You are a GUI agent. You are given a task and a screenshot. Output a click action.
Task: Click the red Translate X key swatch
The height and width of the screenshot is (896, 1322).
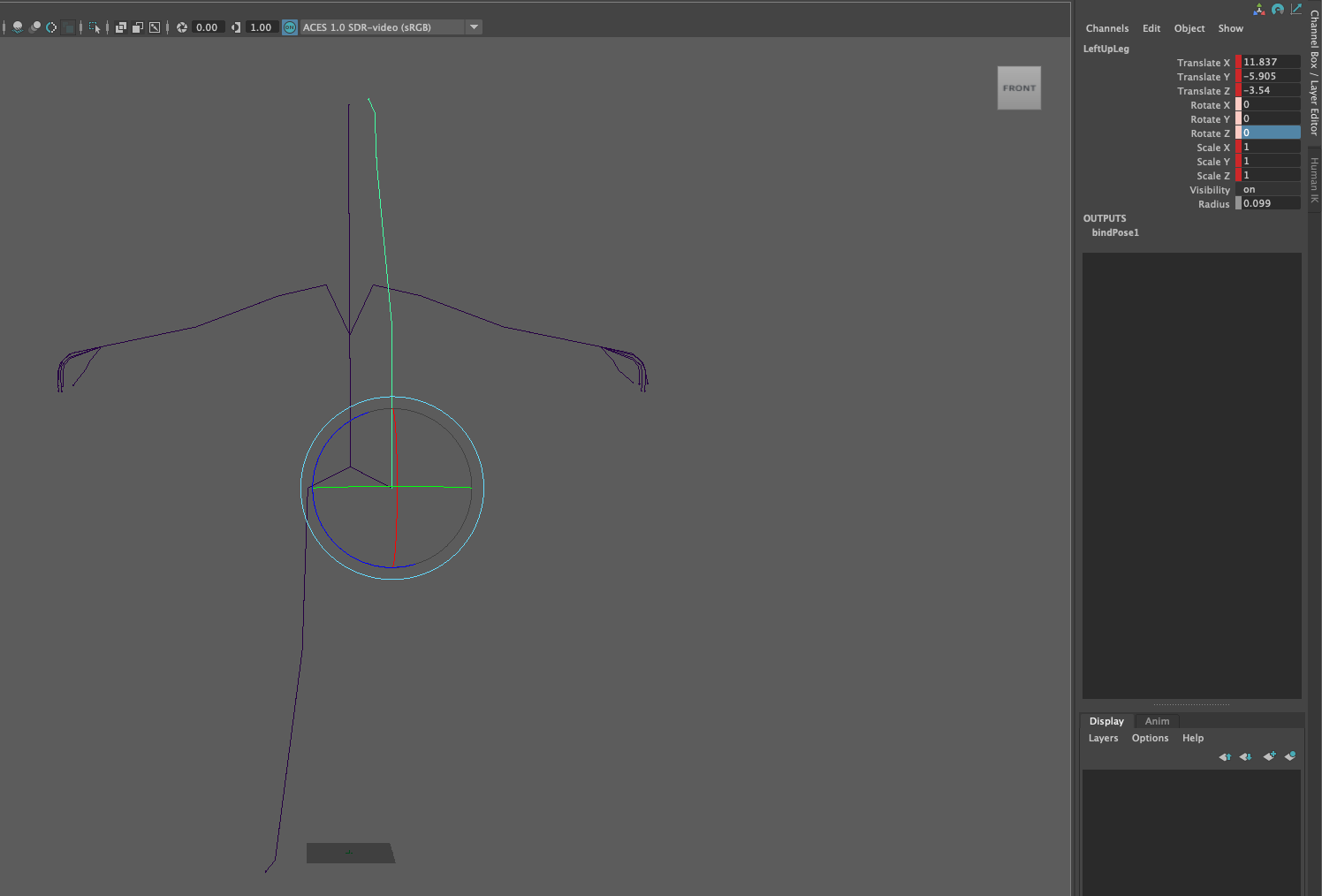point(1238,63)
